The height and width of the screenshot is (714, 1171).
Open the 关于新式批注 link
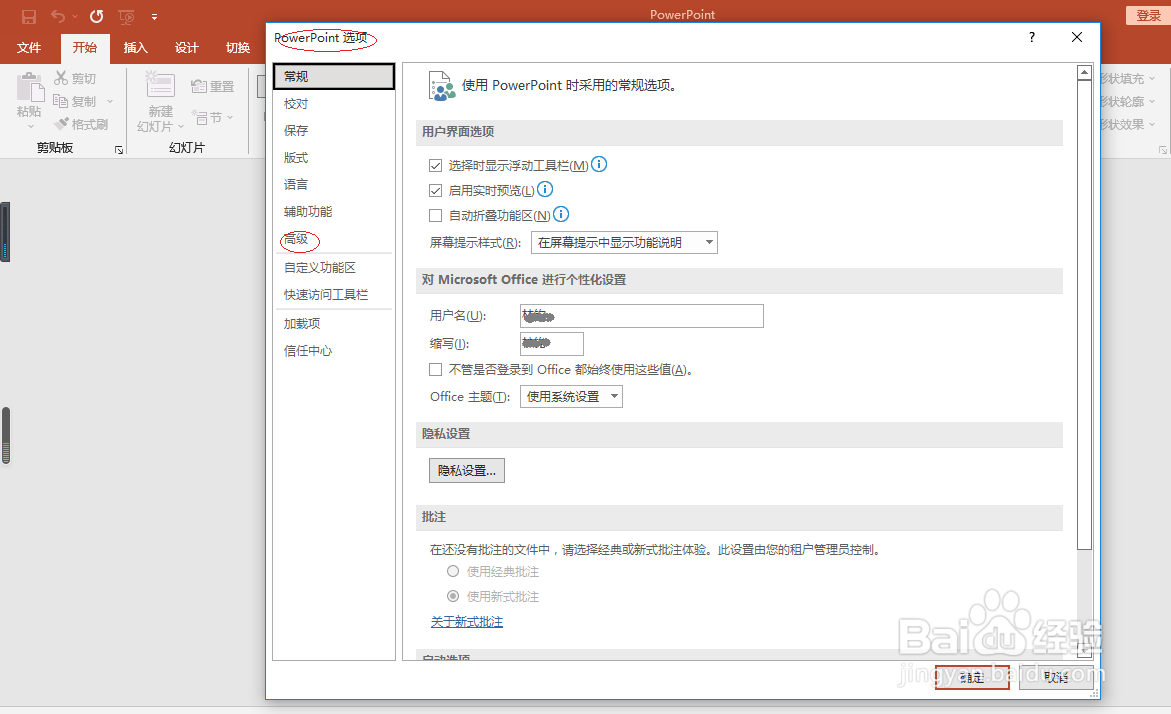point(467,621)
